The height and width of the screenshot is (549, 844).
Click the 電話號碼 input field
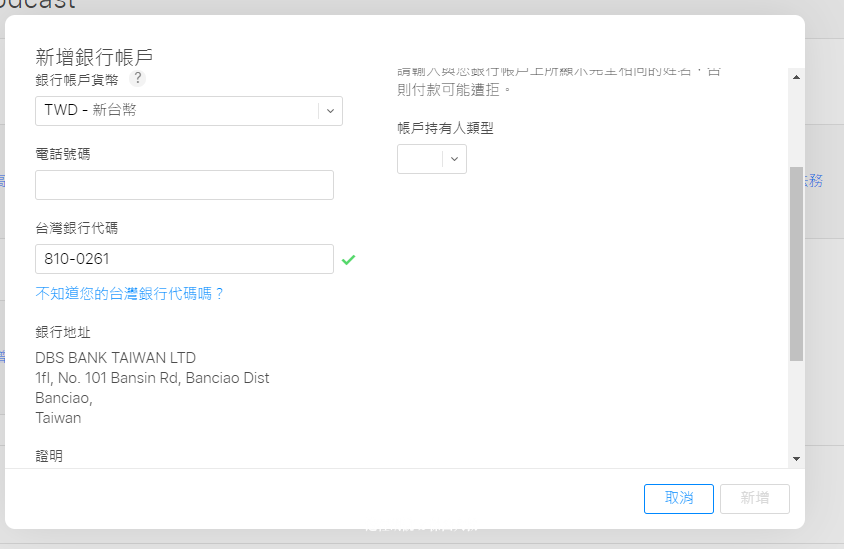pyautogui.click(x=185, y=185)
